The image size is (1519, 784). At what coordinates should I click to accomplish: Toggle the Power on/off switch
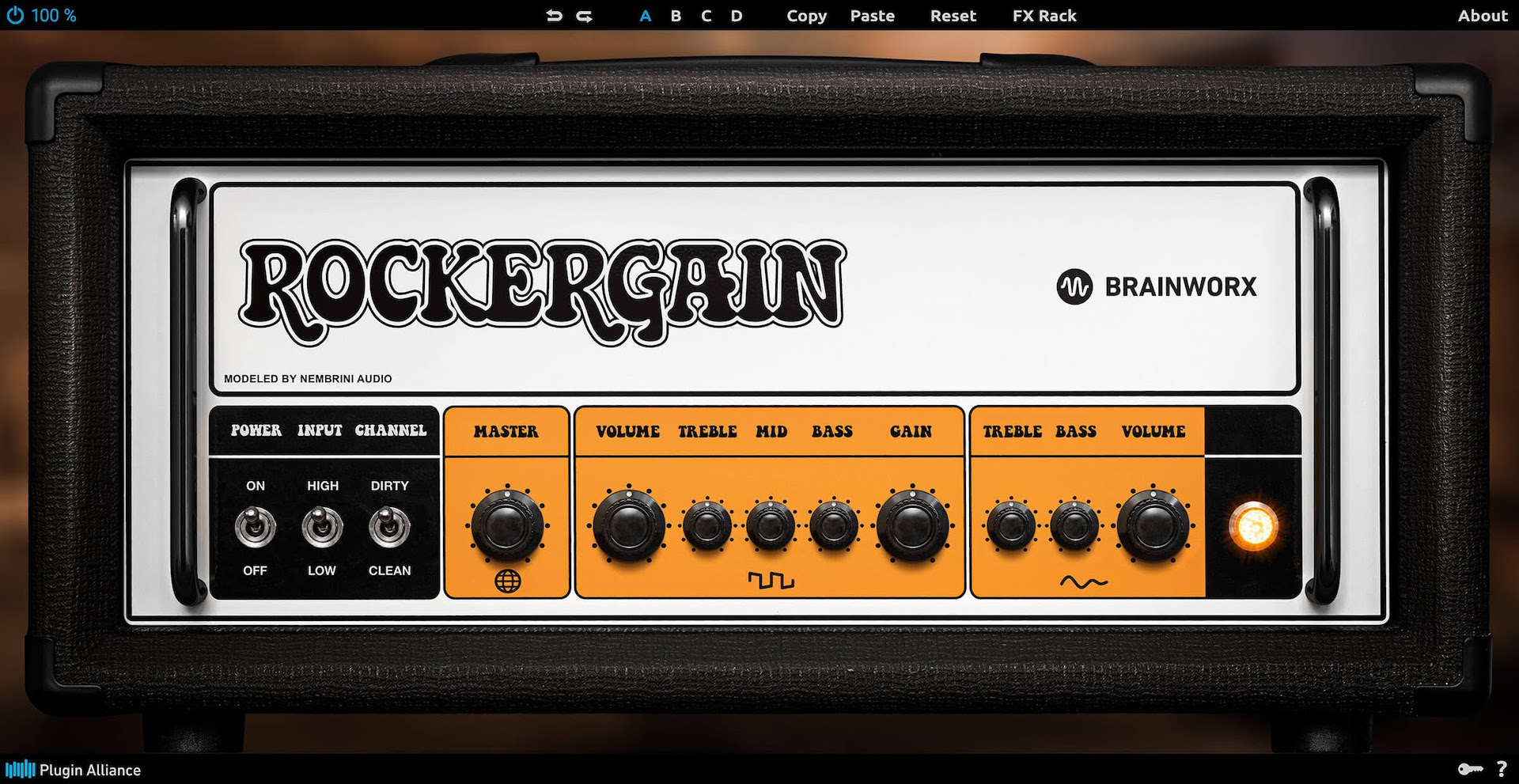pos(255,527)
